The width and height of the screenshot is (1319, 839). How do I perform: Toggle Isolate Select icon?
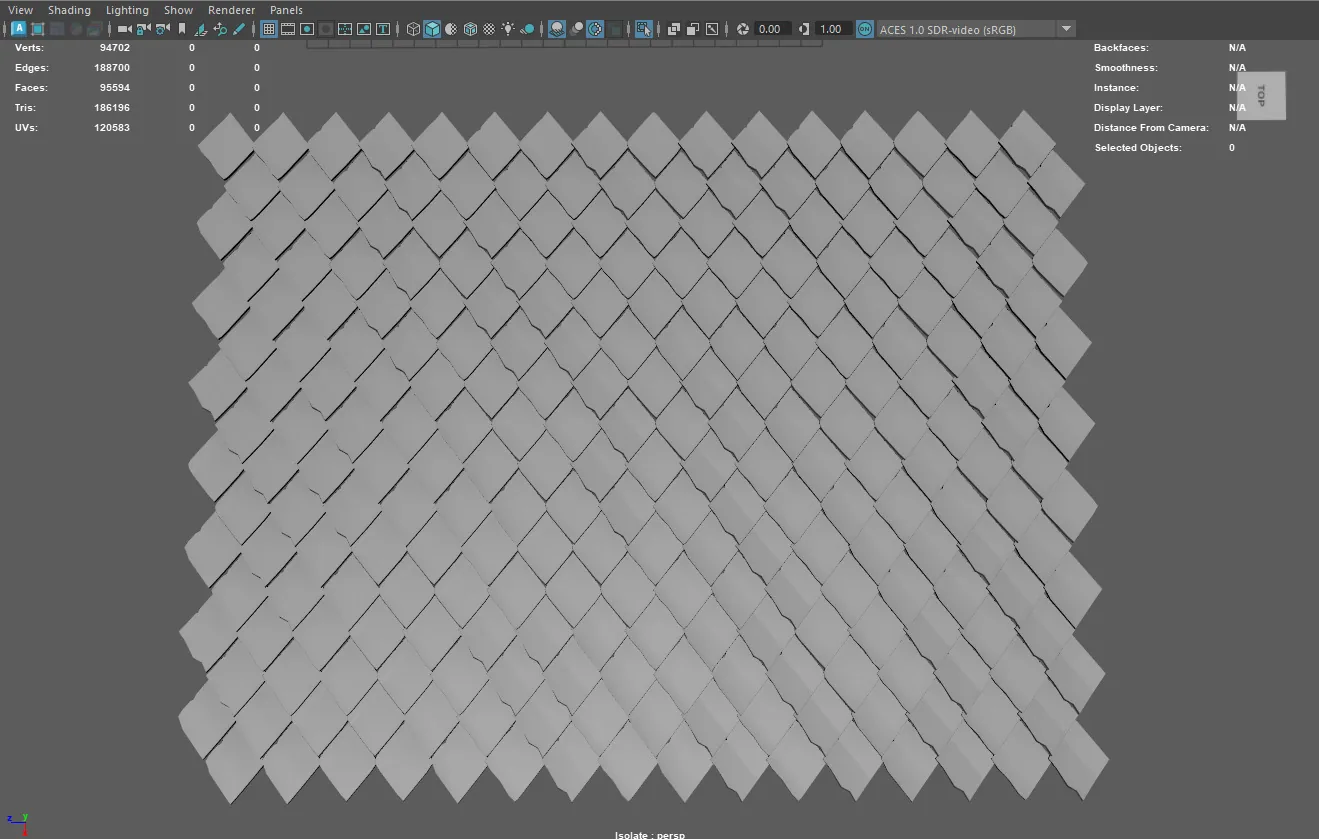pyautogui.click(x=644, y=29)
